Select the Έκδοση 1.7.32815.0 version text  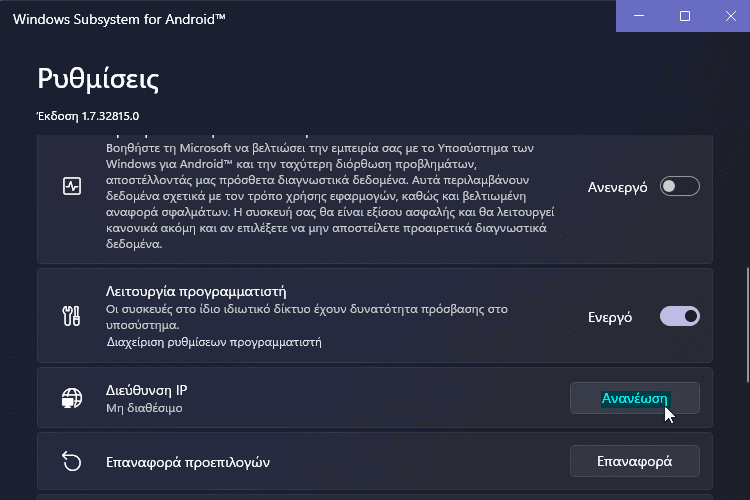click(88, 116)
